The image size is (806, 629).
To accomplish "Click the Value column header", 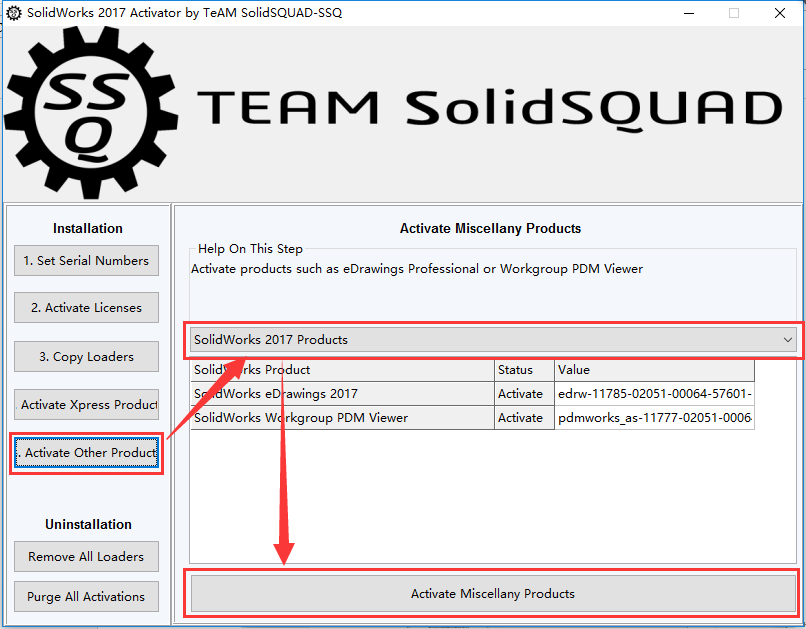I will point(654,370).
